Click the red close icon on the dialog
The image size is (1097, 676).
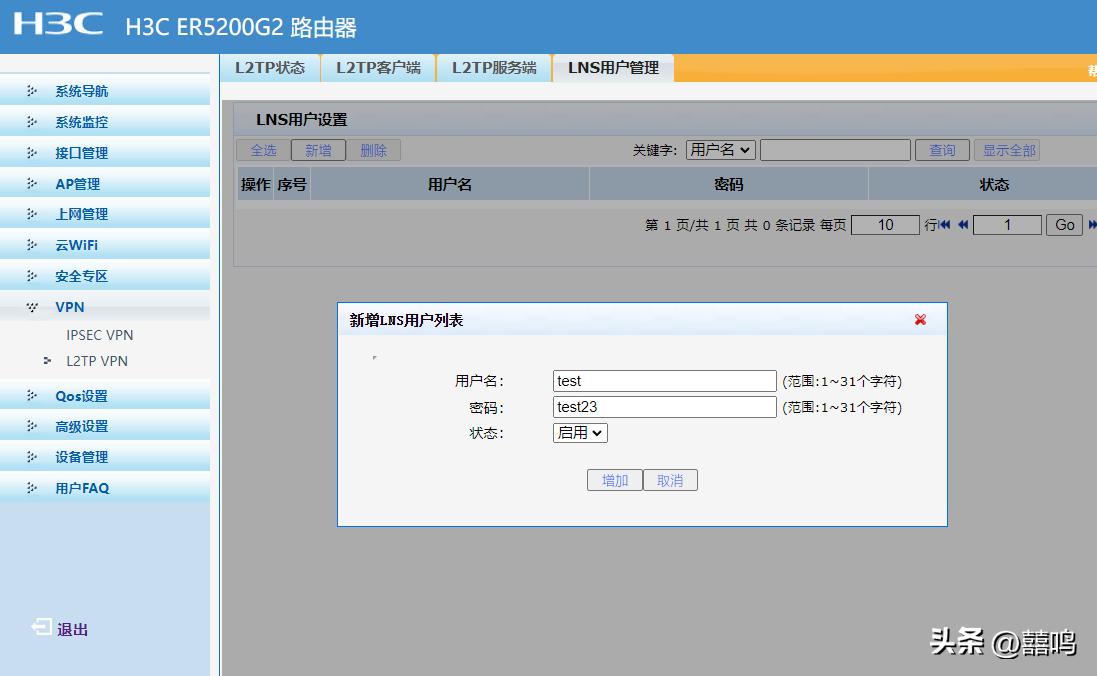(919, 320)
